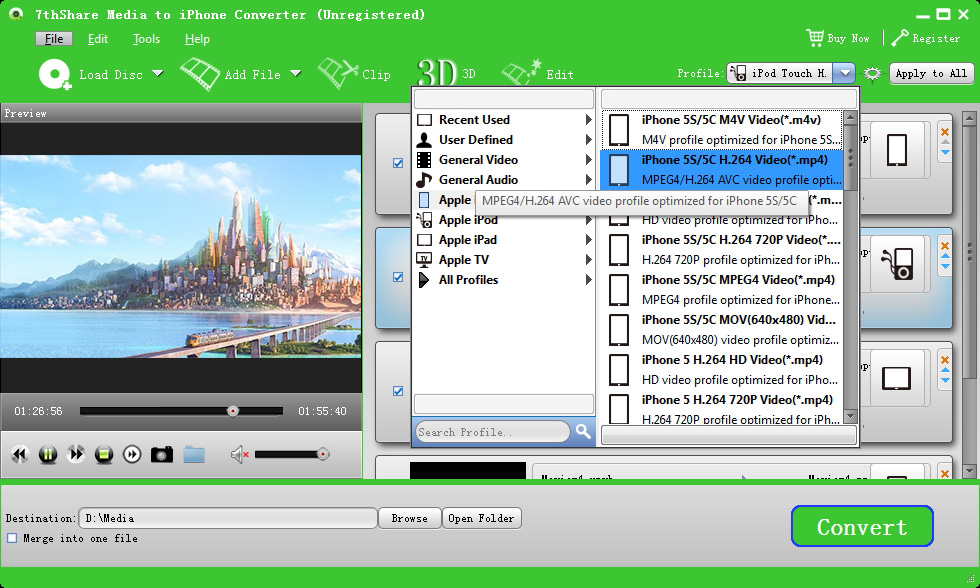This screenshot has width=980, height=588.
Task: Choose iPhone 5 H.264 HD Video profile
Action: [x=722, y=369]
